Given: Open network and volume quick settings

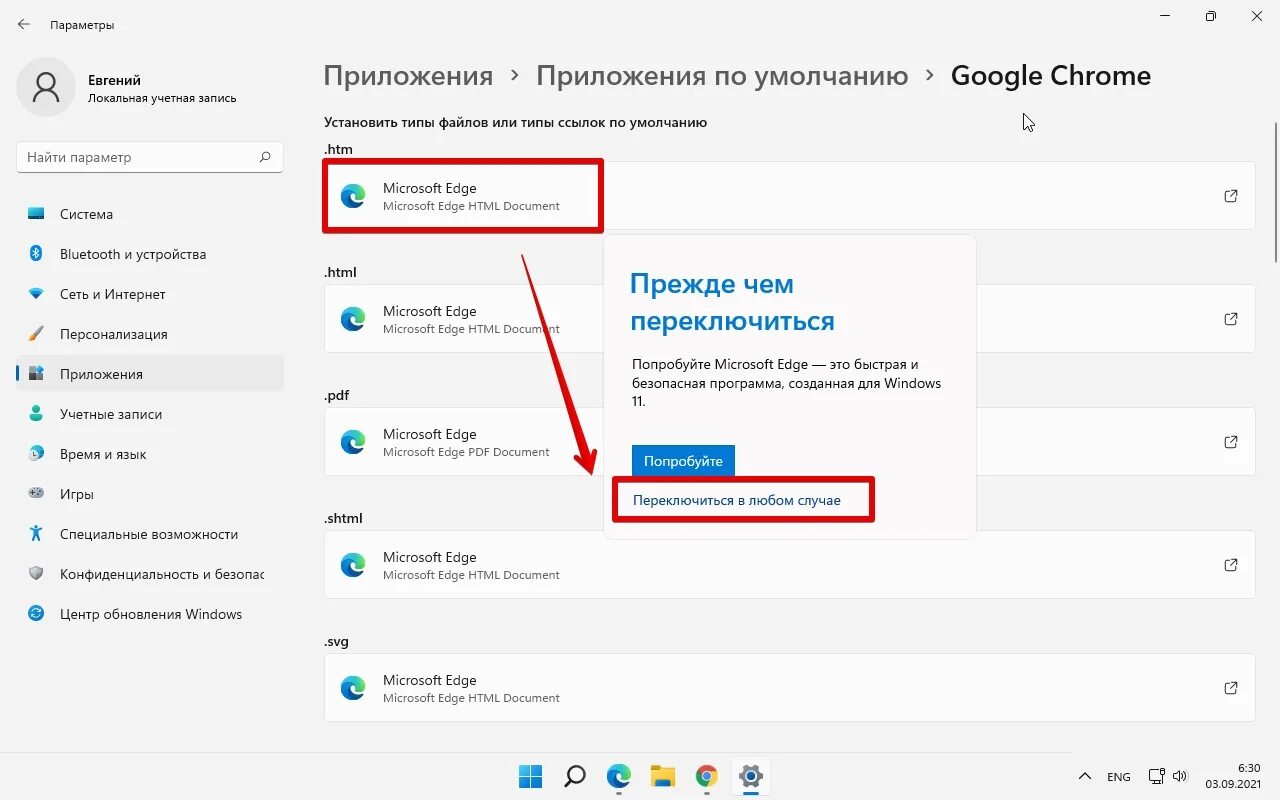Looking at the screenshot, I should pyautogui.click(x=1167, y=776).
